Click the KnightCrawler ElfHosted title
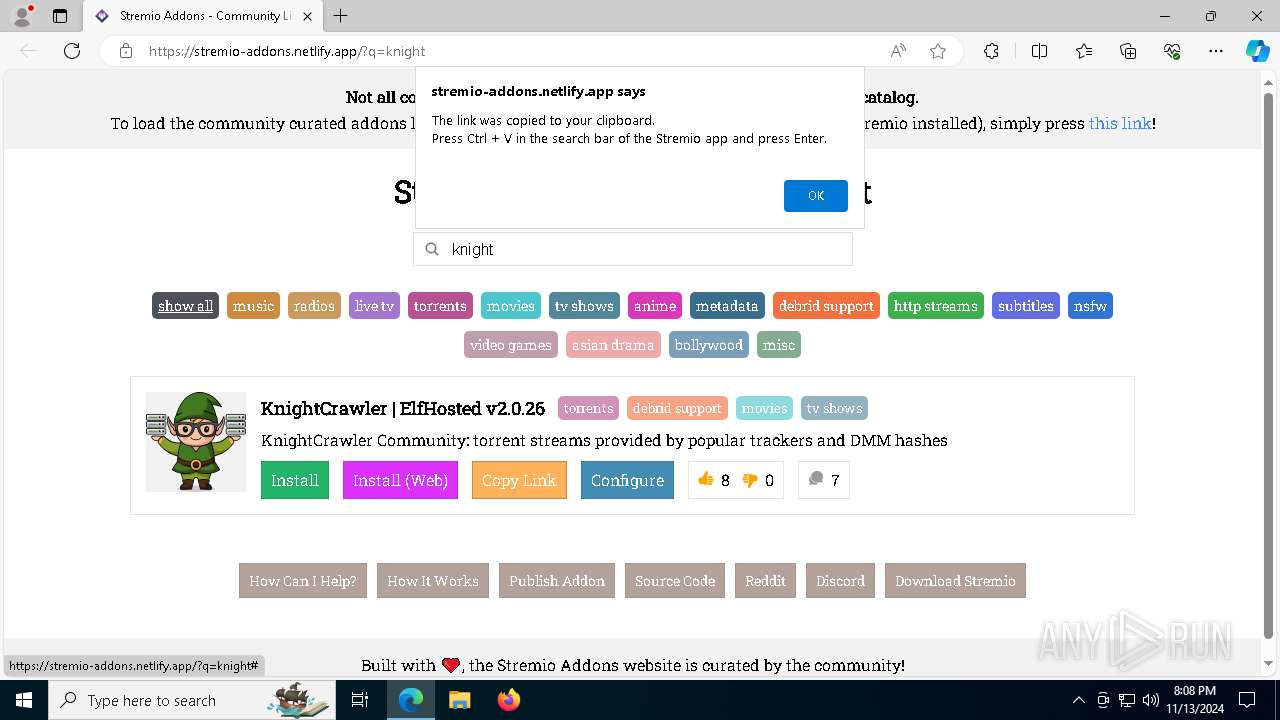This screenshot has width=1280, height=720. point(403,408)
